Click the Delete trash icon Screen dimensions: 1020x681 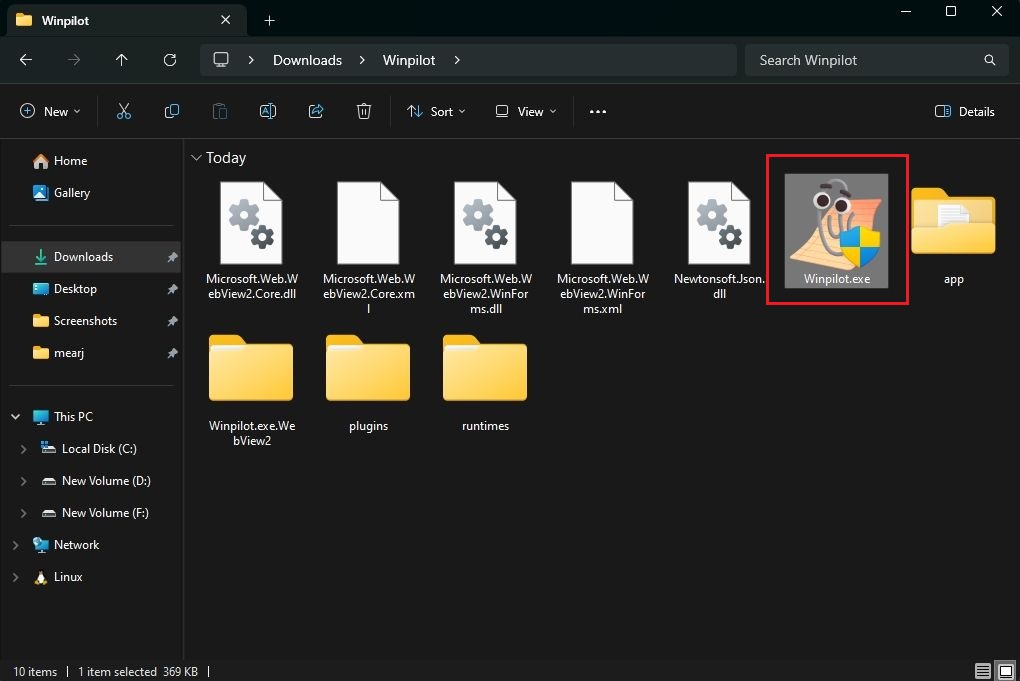coord(364,111)
